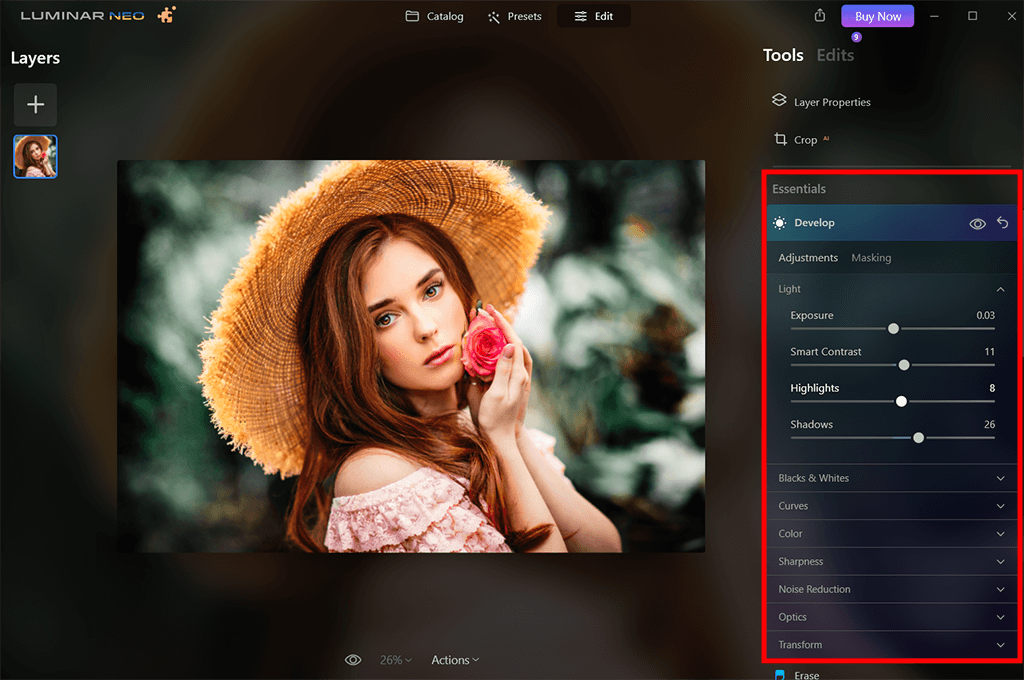1024x680 pixels.
Task: Click the Shadows value 26
Action: pyautogui.click(x=989, y=424)
